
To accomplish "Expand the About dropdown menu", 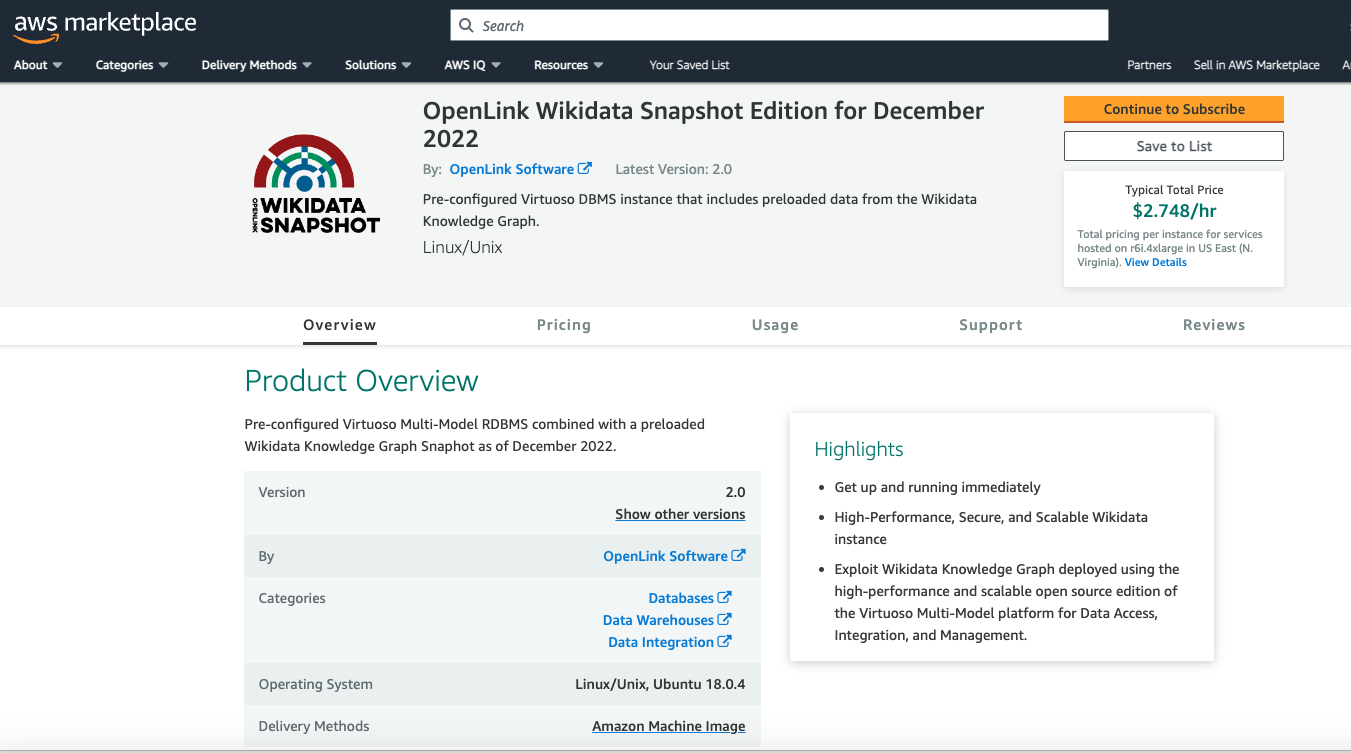I will tap(38, 65).
